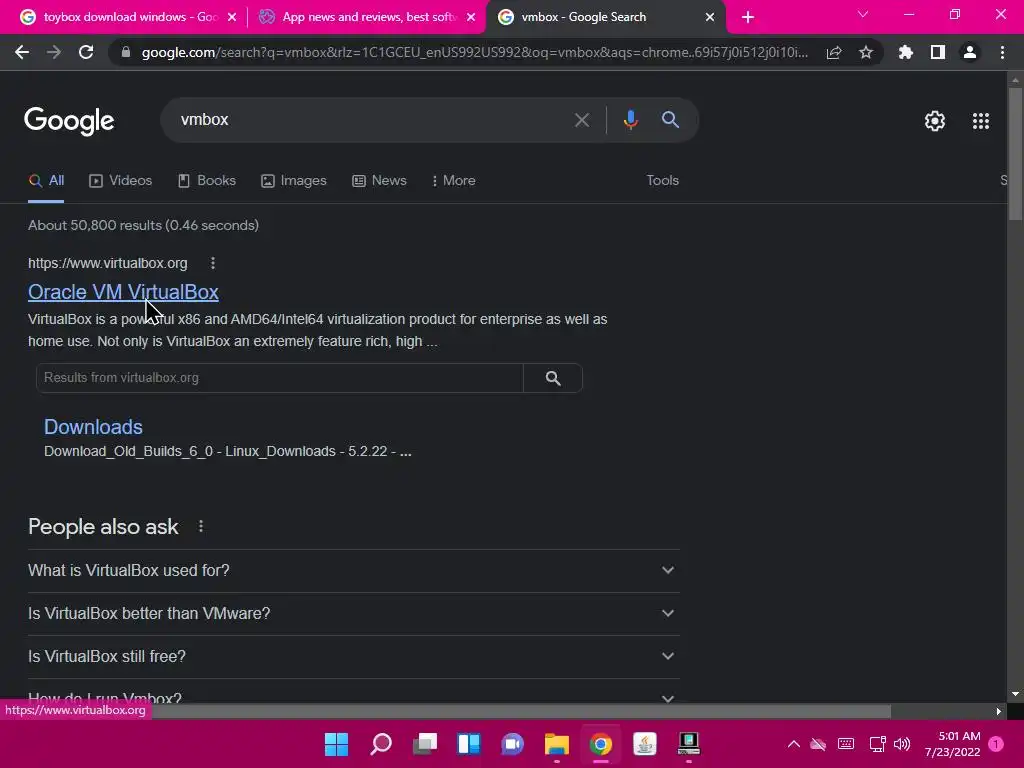
Task: Close the toybox download windows tab
Action: tap(232, 18)
